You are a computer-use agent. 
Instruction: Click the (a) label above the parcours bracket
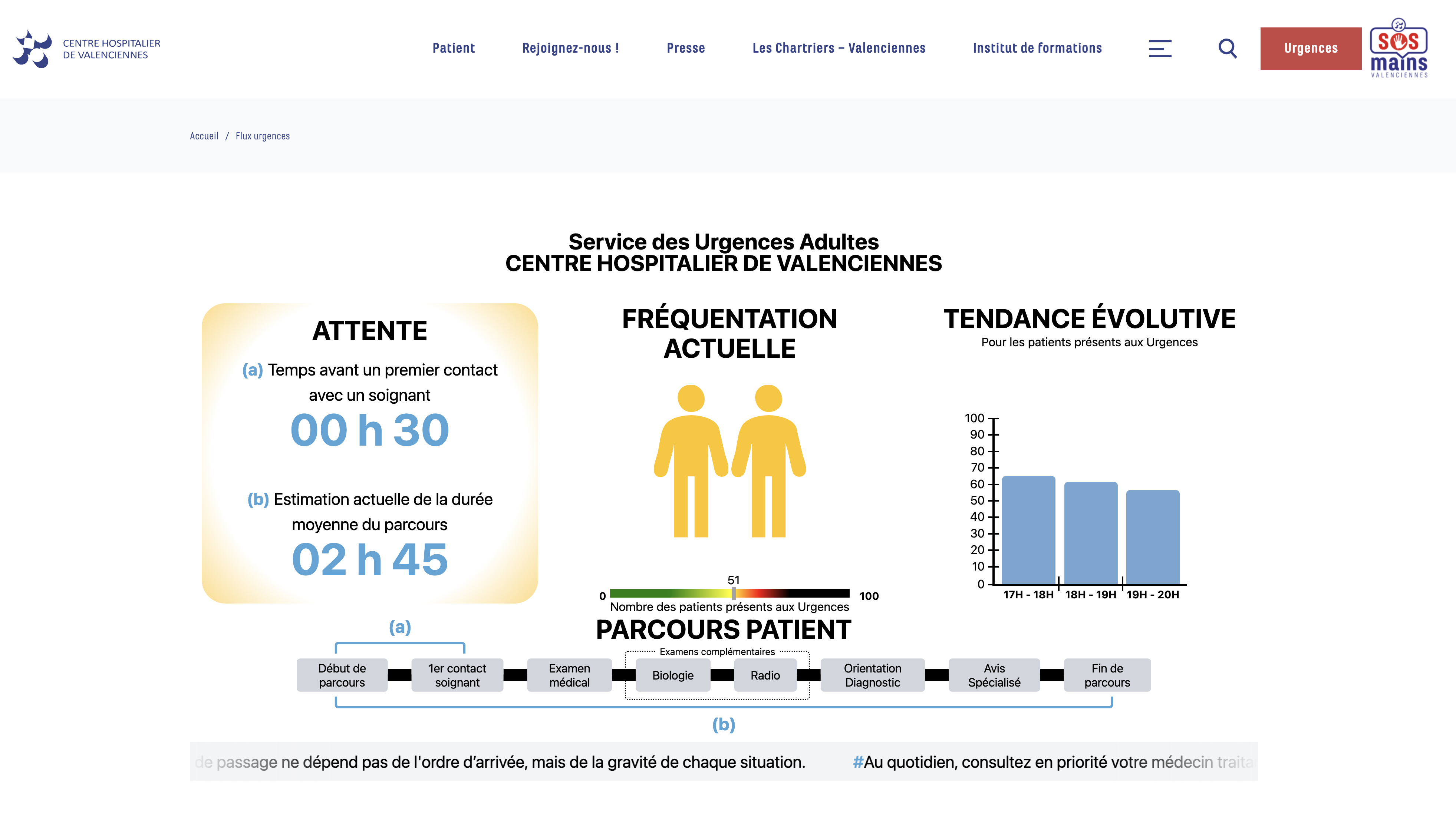(400, 627)
